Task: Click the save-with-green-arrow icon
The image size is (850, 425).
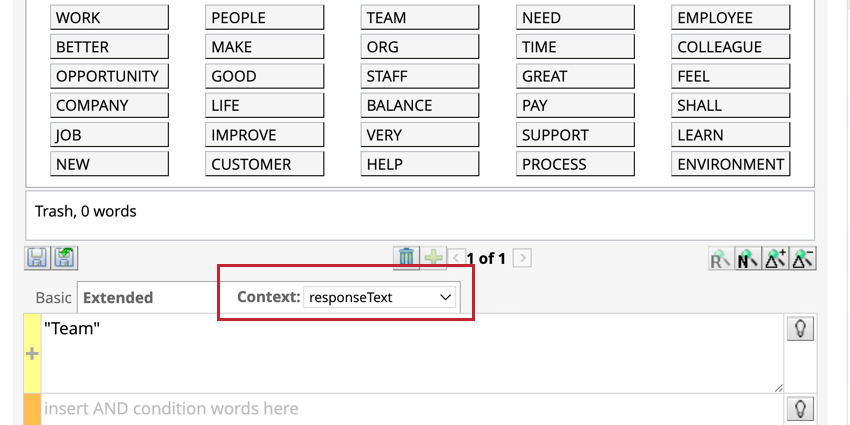Action: tap(65, 258)
